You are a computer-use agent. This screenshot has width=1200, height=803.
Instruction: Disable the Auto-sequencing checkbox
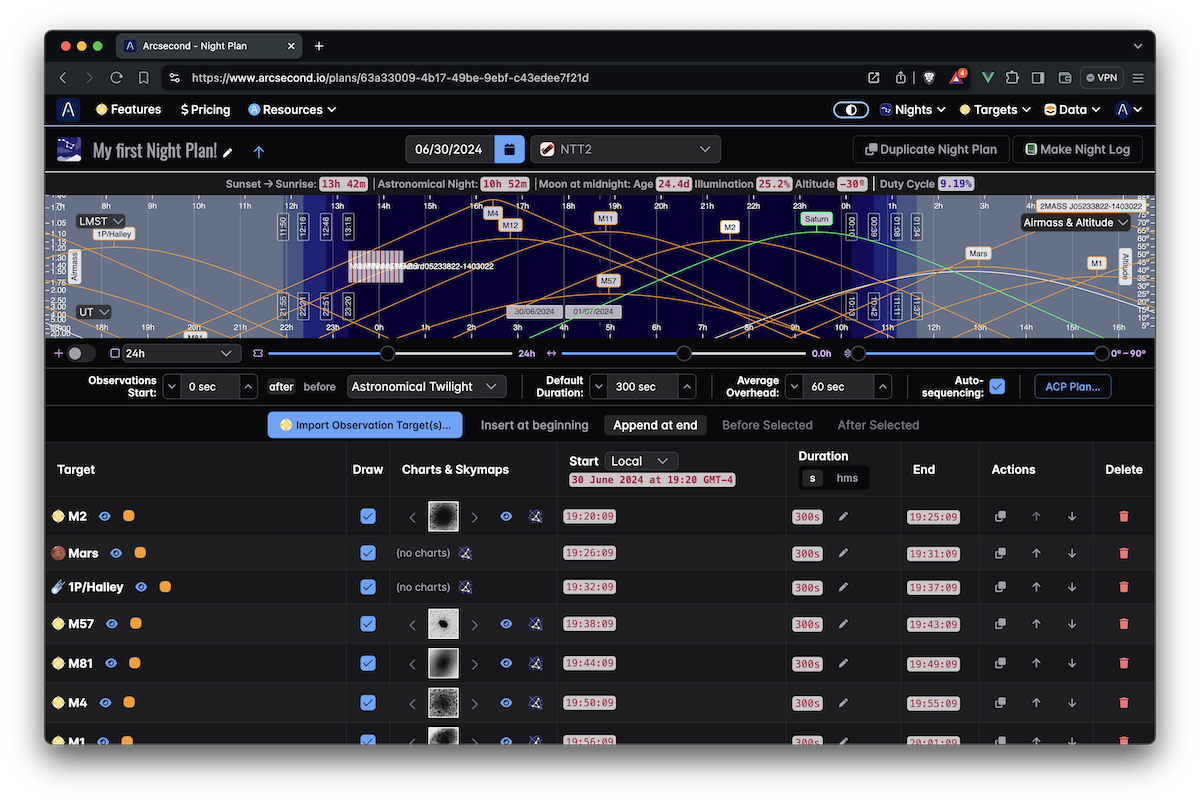[x=997, y=387]
